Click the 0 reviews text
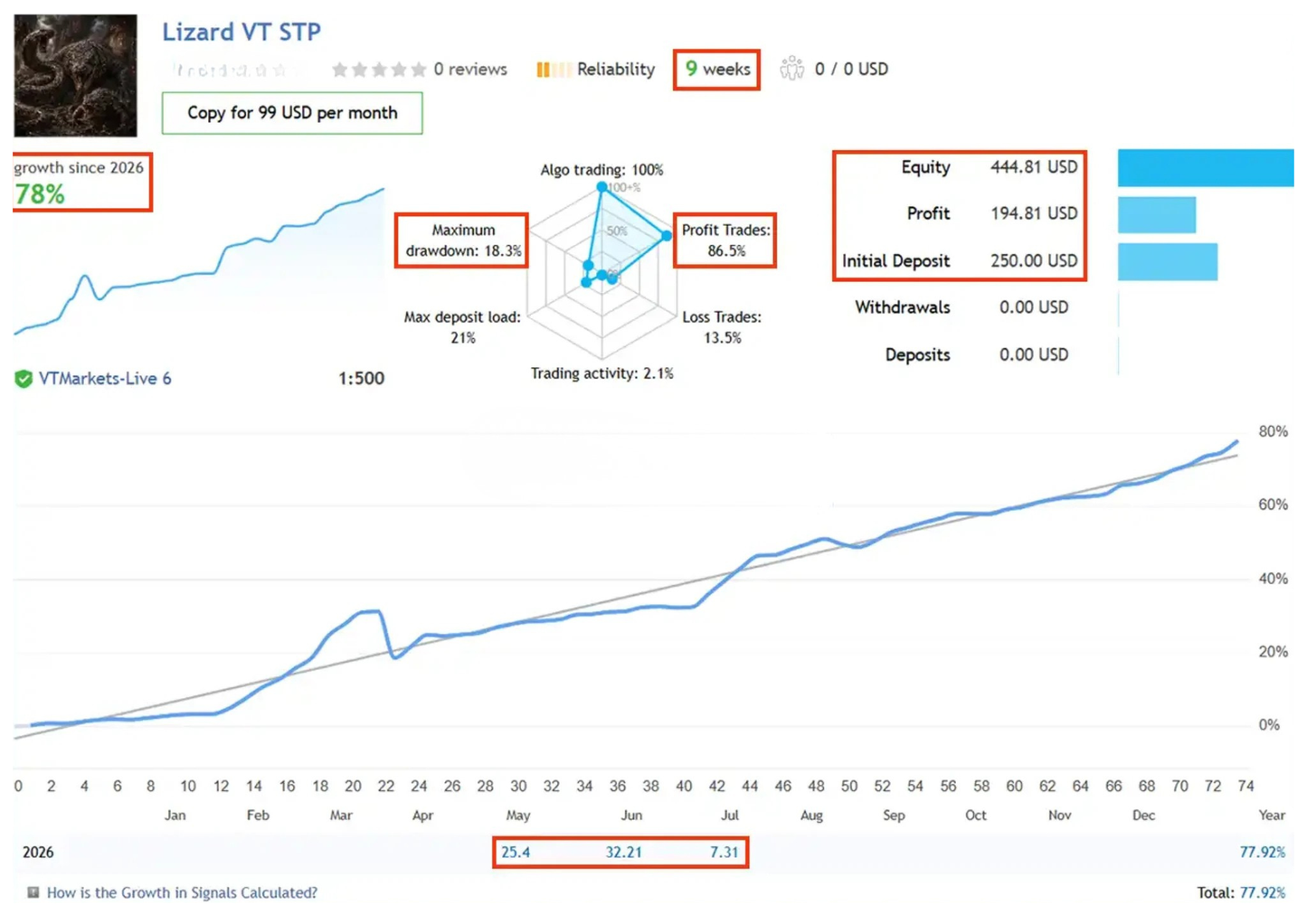 click(470, 70)
